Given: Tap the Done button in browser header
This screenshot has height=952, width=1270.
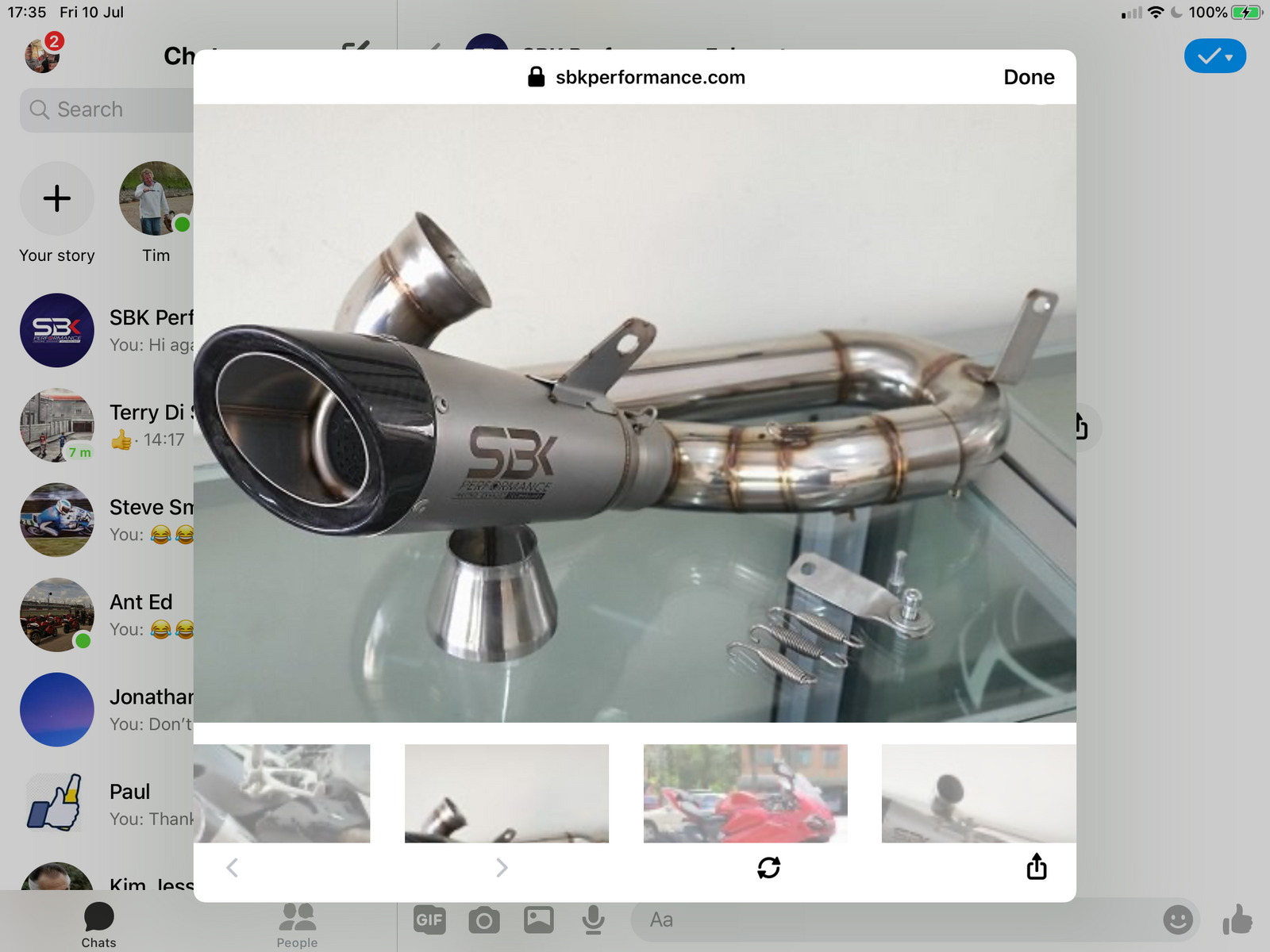Looking at the screenshot, I should 1028,77.
